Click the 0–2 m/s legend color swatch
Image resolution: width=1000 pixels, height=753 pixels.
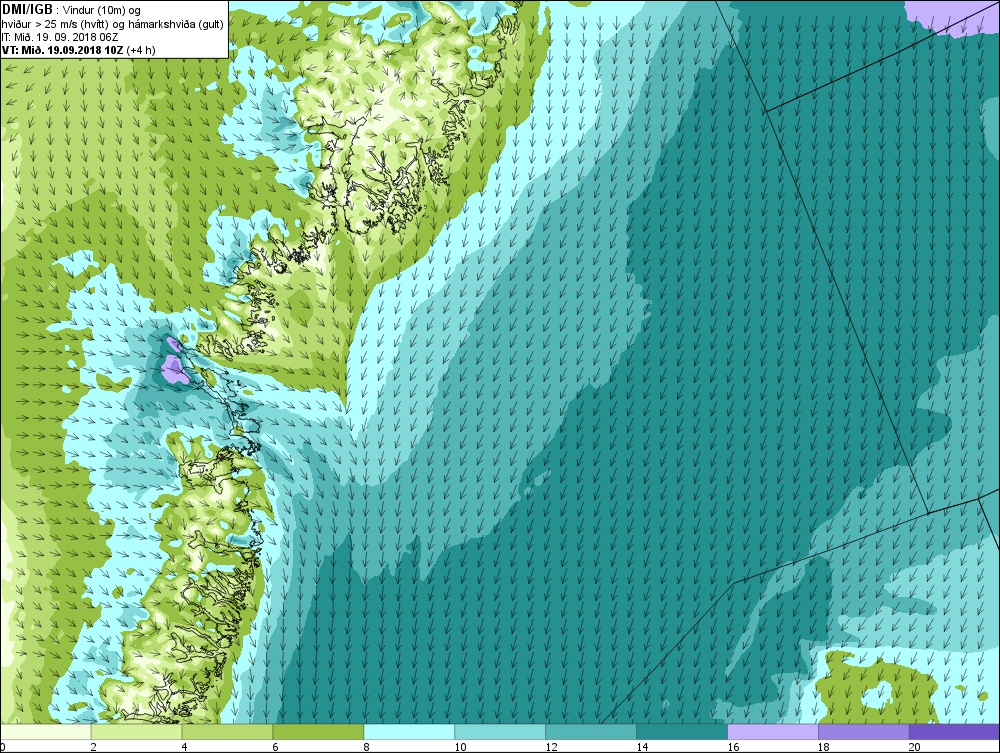click(46, 731)
